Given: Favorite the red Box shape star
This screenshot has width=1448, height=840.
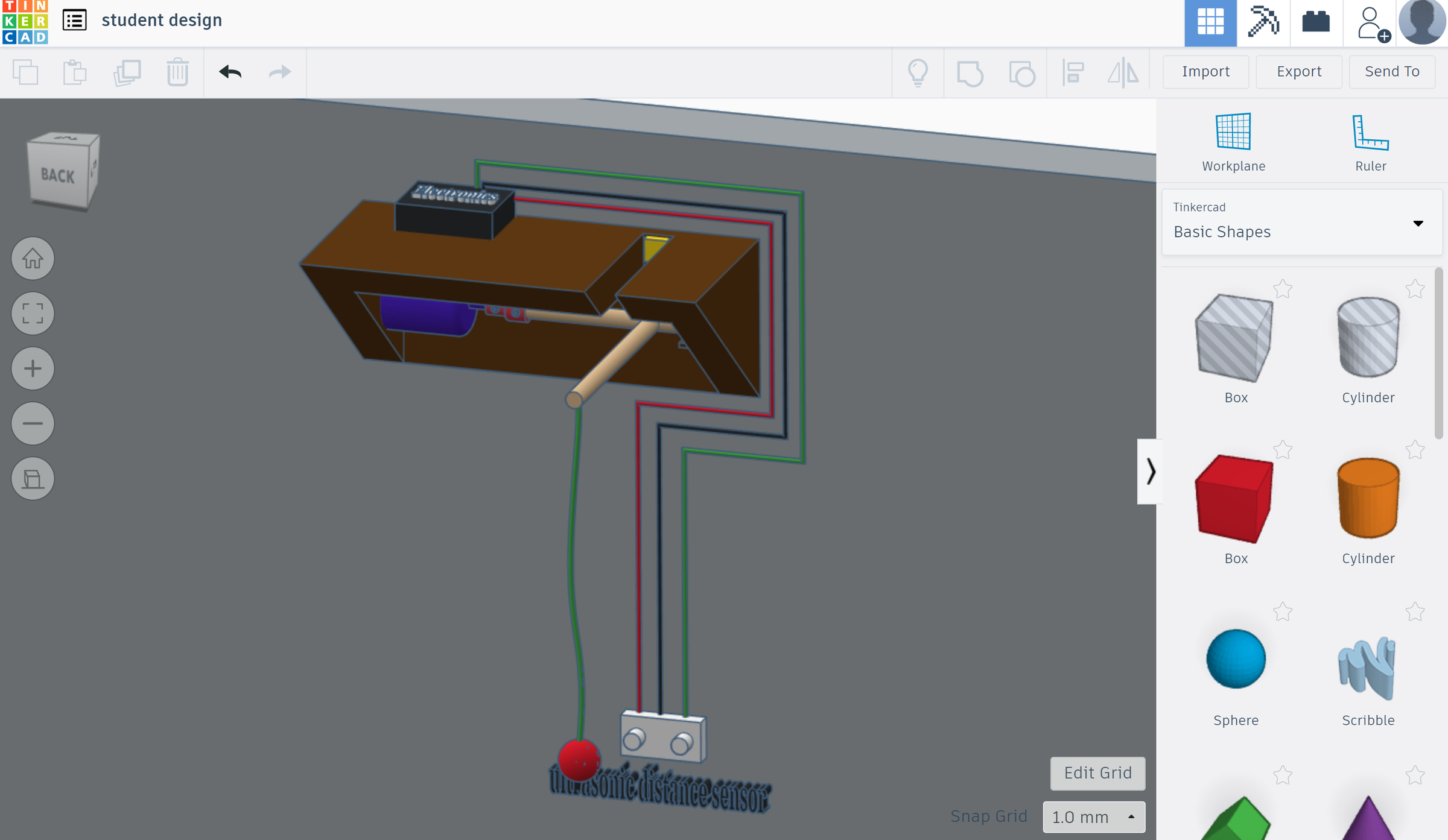Looking at the screenshot, I should coord(1283,450).
